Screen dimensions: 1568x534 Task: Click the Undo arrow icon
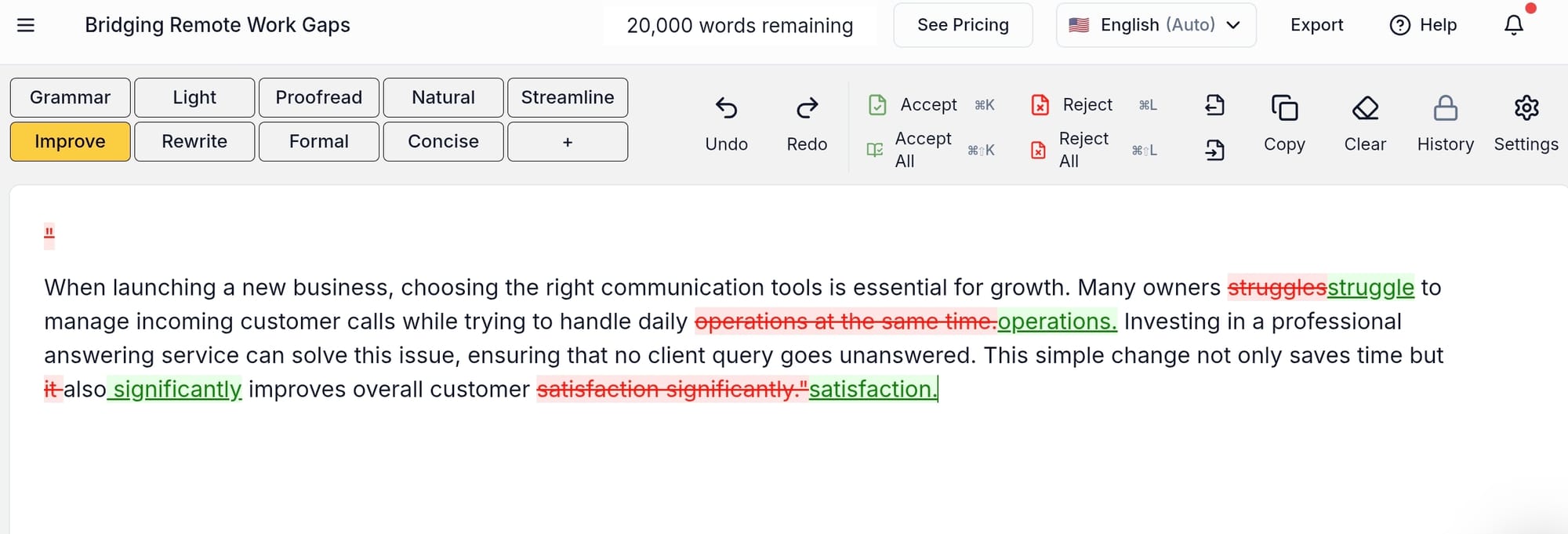click(x=726, y=107)
